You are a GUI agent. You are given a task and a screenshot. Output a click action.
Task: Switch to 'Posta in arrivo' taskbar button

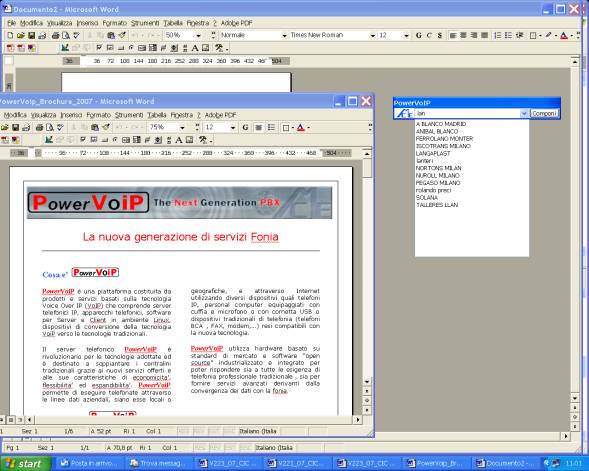tap(89, 463)
